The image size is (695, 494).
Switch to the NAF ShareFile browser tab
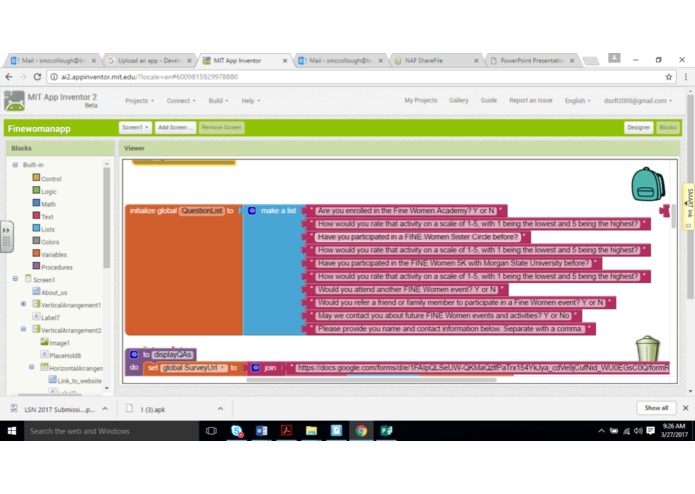click(x=437, y=61)
